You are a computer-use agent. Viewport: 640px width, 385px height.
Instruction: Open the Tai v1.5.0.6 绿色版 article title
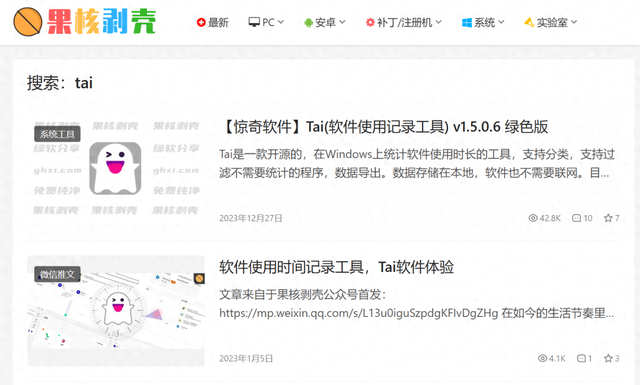[384, 127]
